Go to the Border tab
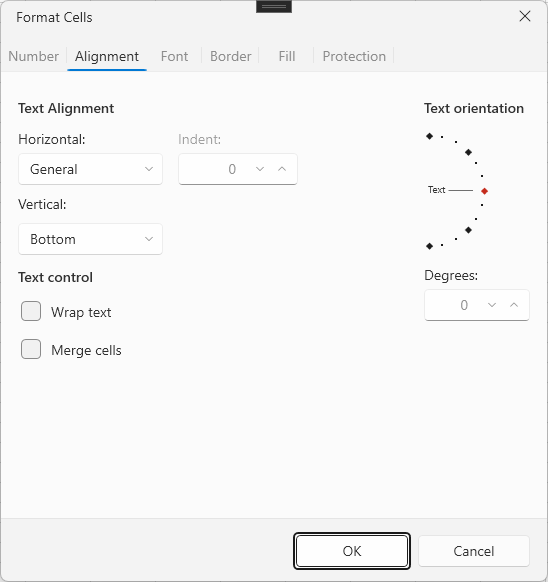The image size is (548, 582). coord(231,56)
